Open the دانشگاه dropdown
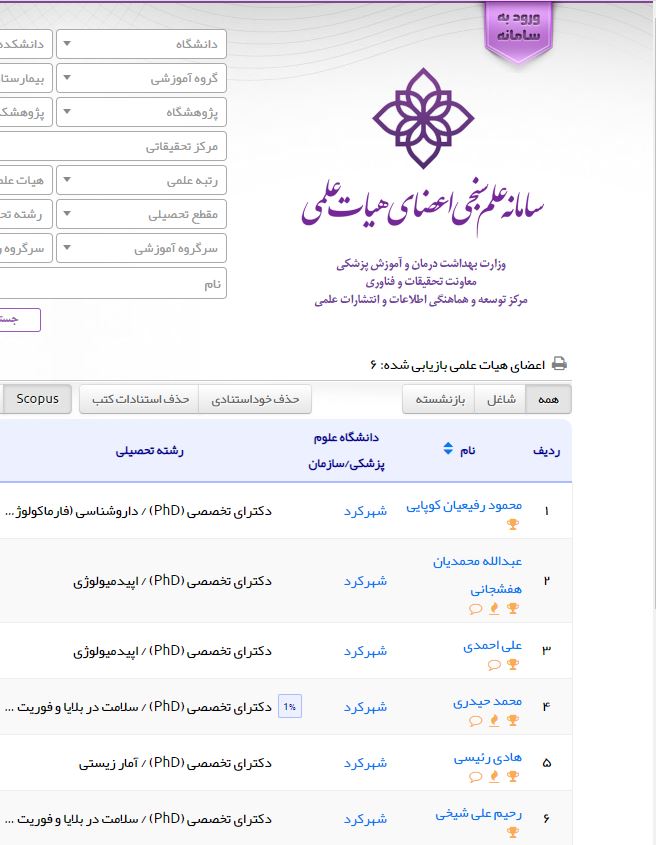Screen dimensions: 656x845 [142, 44]
